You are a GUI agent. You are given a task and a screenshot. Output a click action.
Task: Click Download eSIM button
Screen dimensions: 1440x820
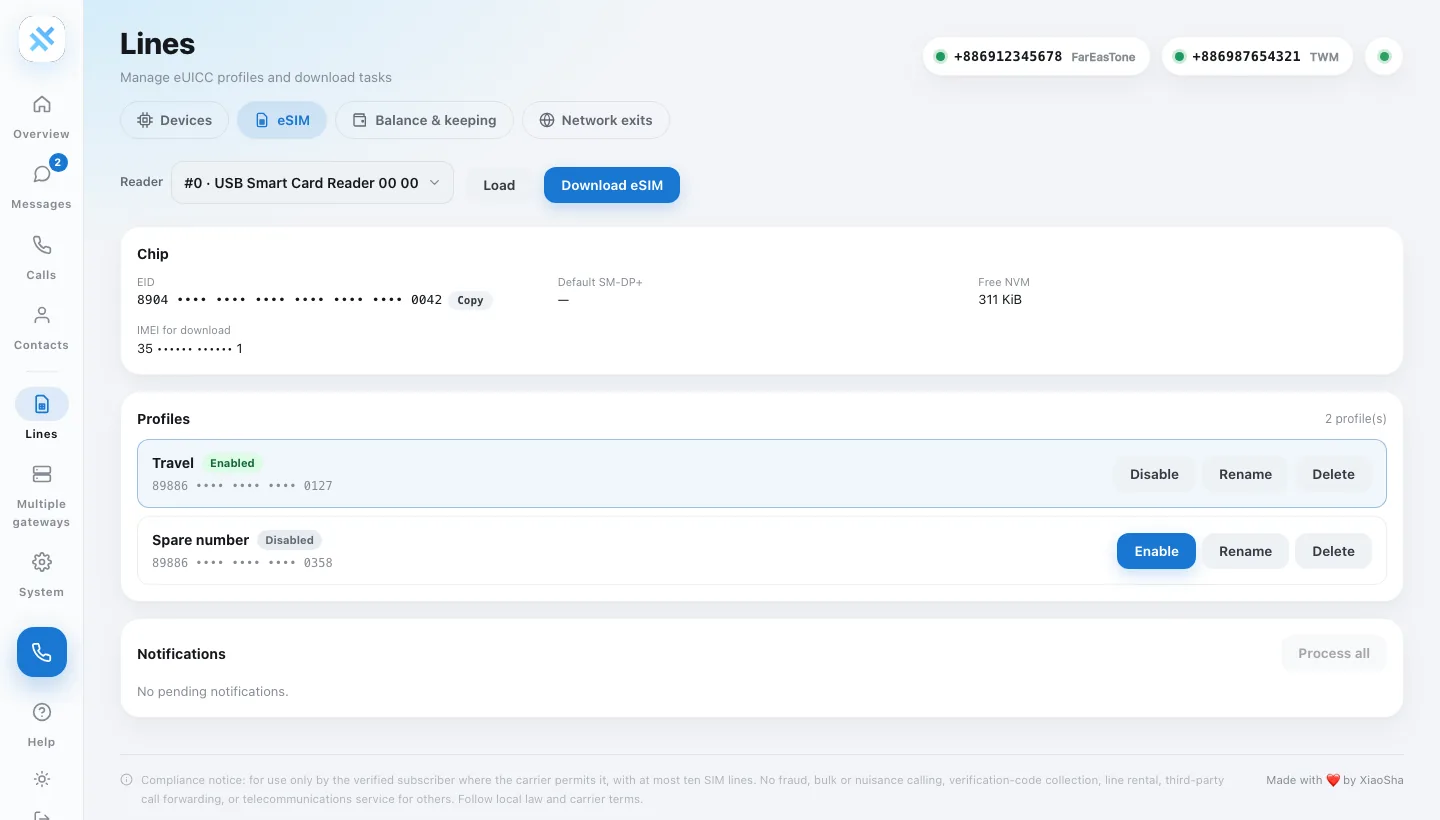pyautogui.click(x=612, y=185)
